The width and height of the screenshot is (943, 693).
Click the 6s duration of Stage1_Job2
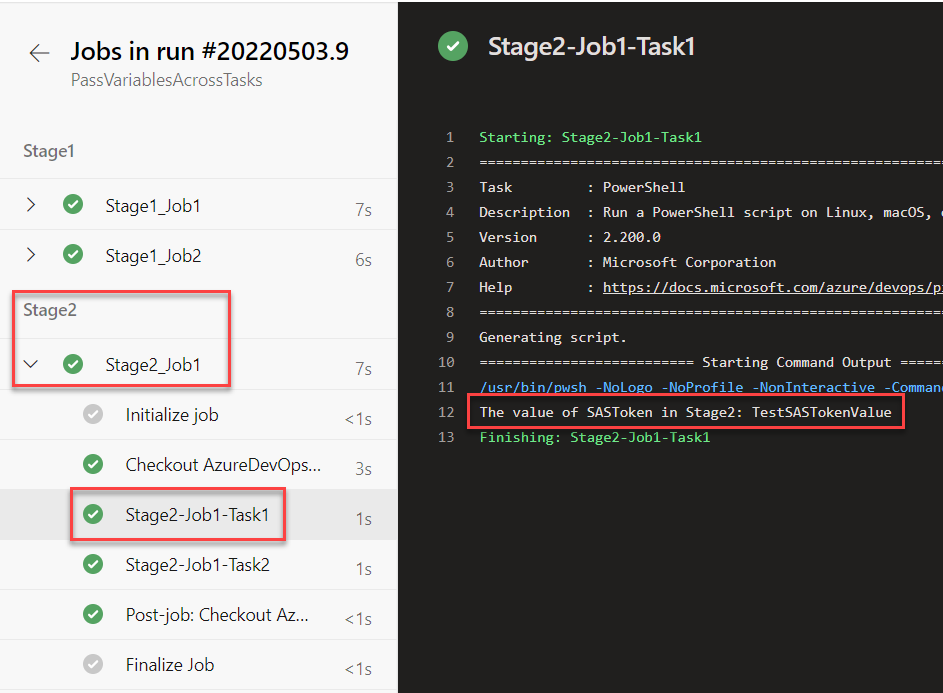(363, 259)
